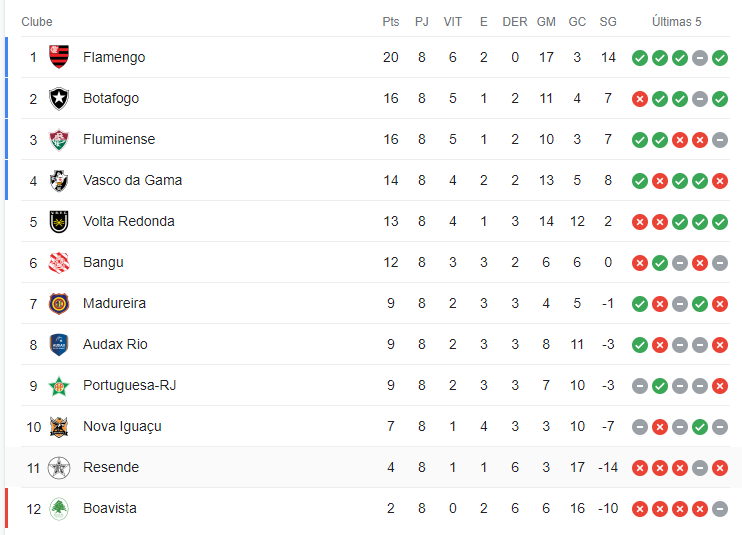Open the Nova Iguaçu team link
The image size is (742, 535).
click(x=122, y=427)
